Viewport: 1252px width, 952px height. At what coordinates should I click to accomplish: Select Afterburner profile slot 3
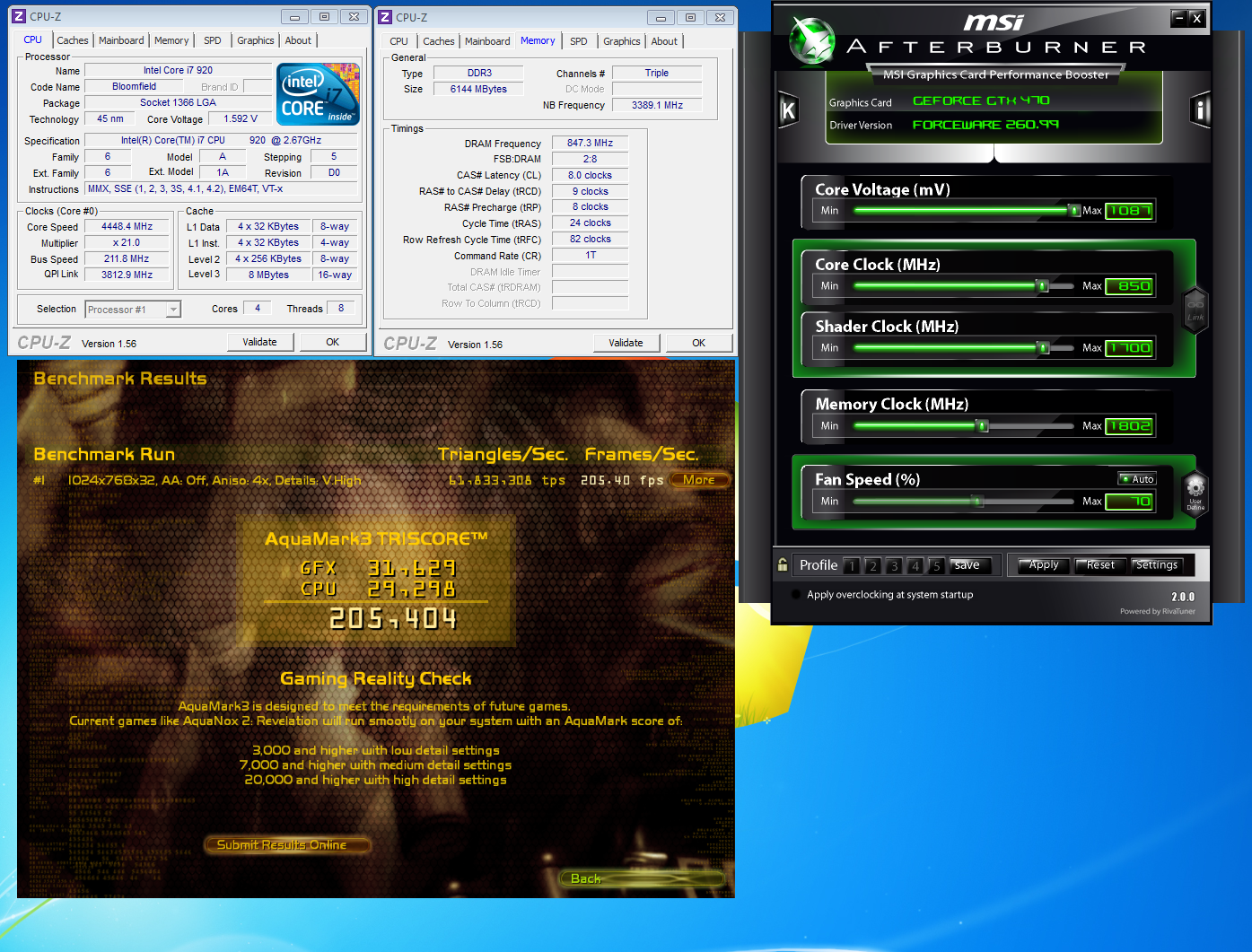(894, 565)
